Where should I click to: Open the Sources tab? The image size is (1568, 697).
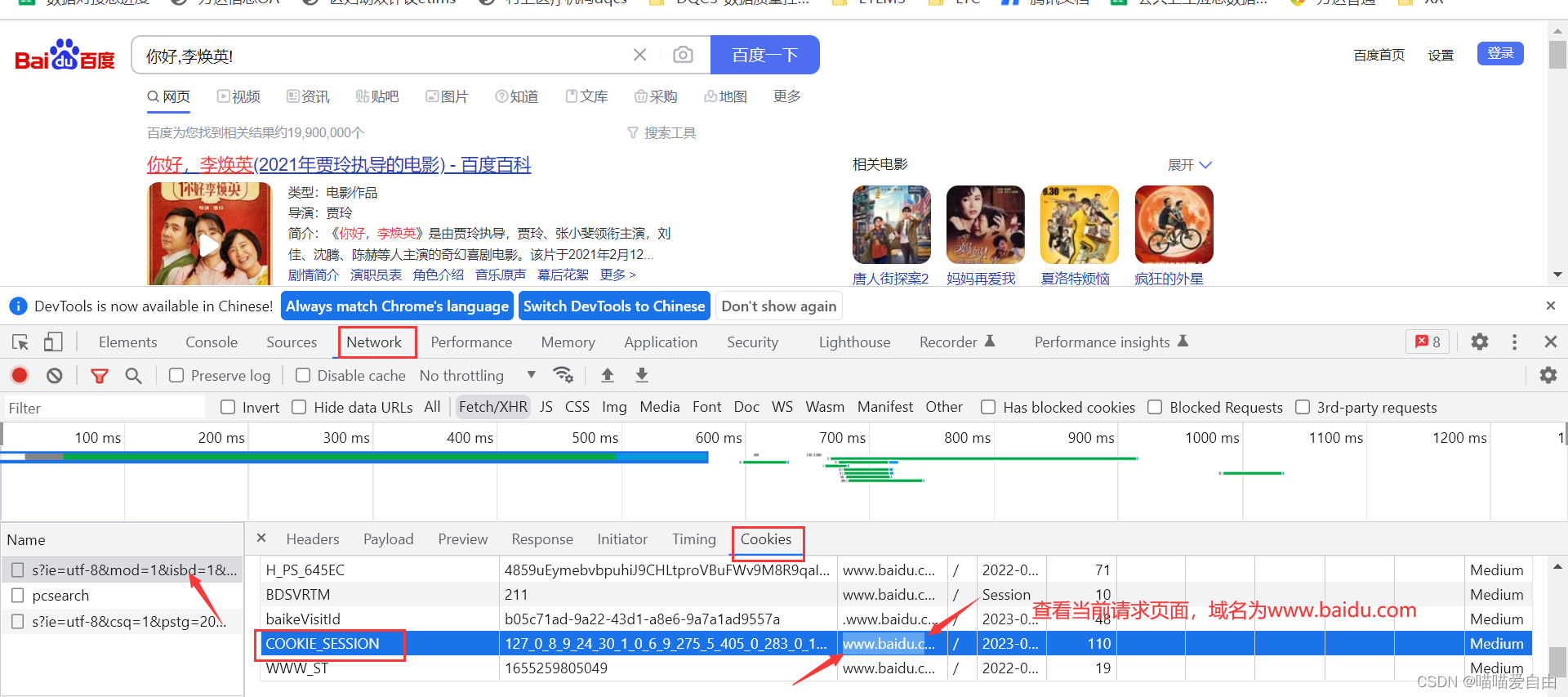pos(292,342)
